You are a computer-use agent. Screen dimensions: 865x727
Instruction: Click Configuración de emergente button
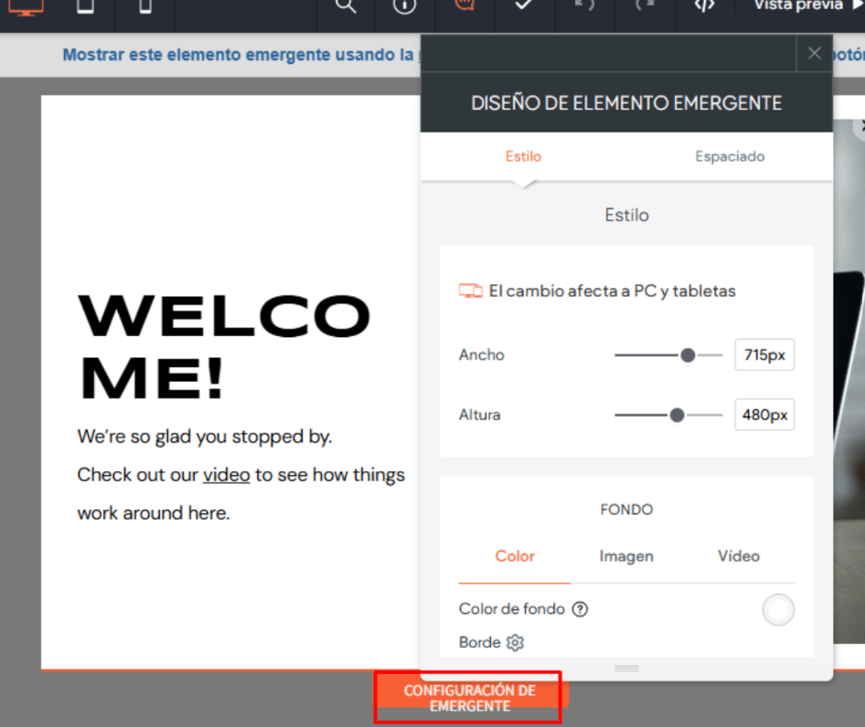coord(470,697)
